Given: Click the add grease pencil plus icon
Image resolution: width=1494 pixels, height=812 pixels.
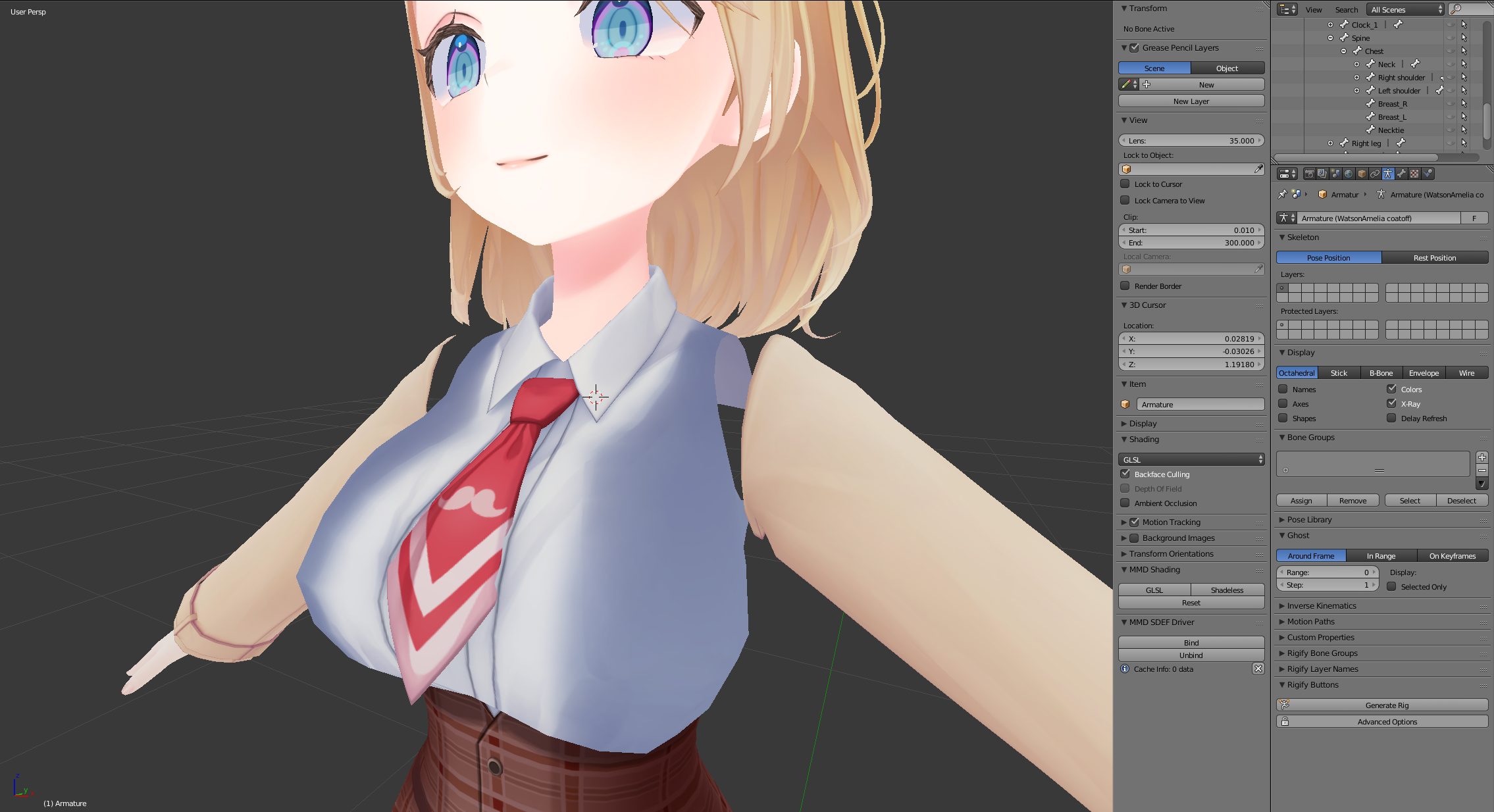Looking at the screenshot, I should point(1146,84).
